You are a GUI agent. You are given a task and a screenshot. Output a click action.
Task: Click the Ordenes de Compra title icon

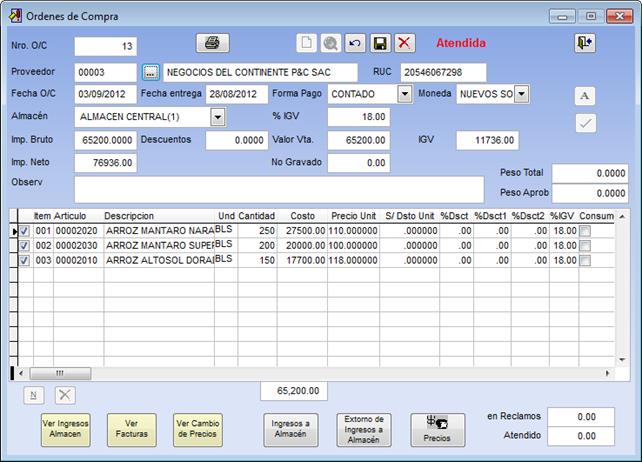click(x=15, y=16)
